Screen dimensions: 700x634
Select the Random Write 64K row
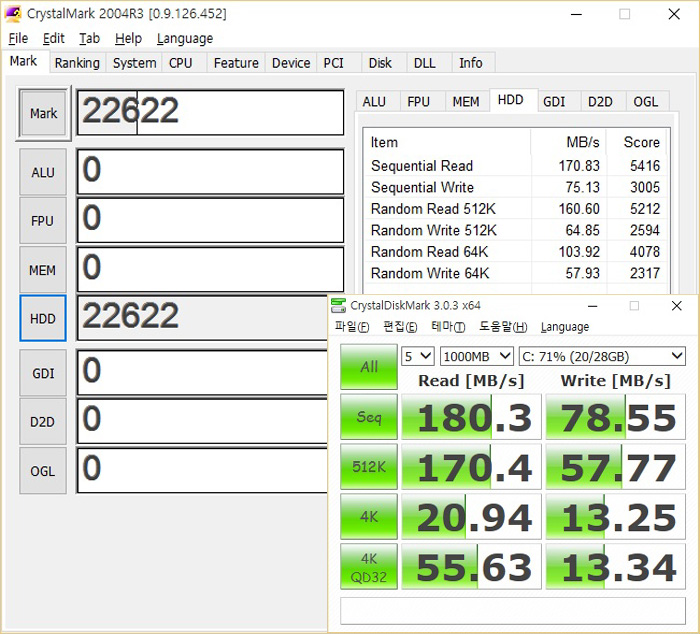pos(516,273)
